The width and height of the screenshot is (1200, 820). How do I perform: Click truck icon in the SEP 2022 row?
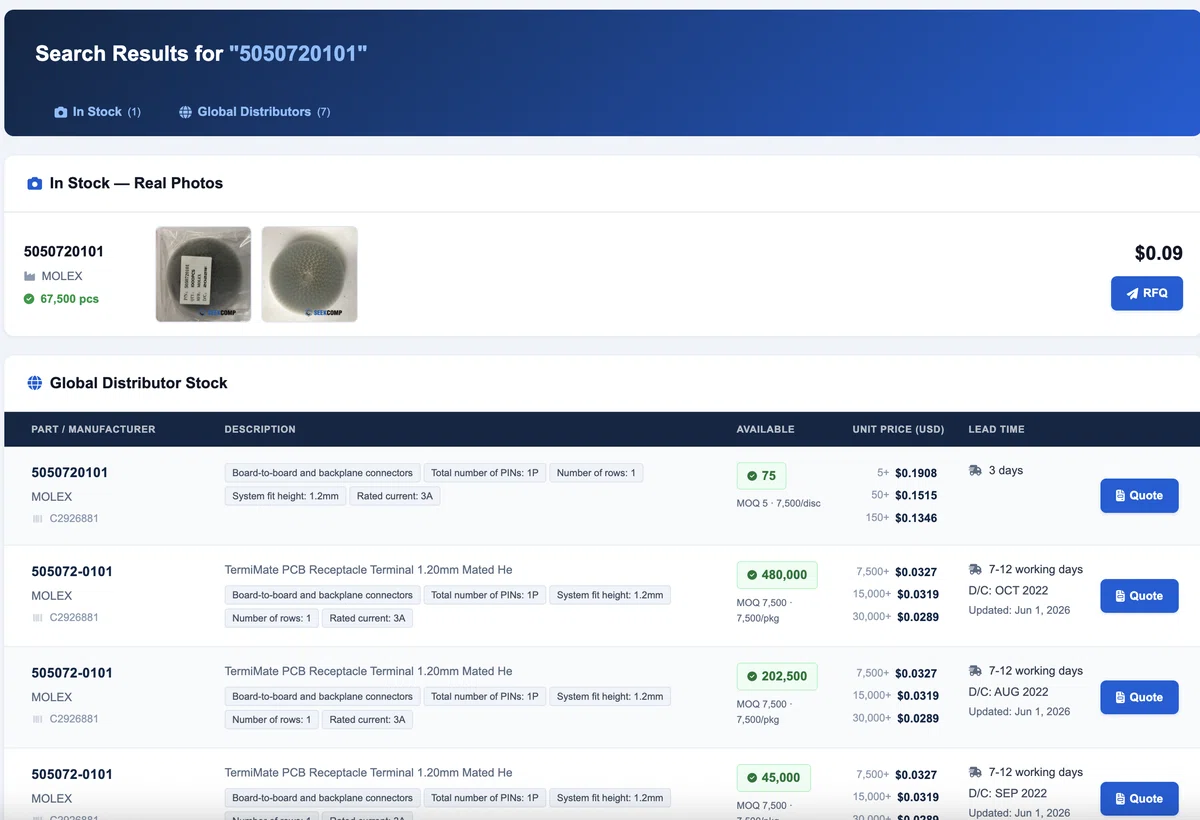click(975, 772)
